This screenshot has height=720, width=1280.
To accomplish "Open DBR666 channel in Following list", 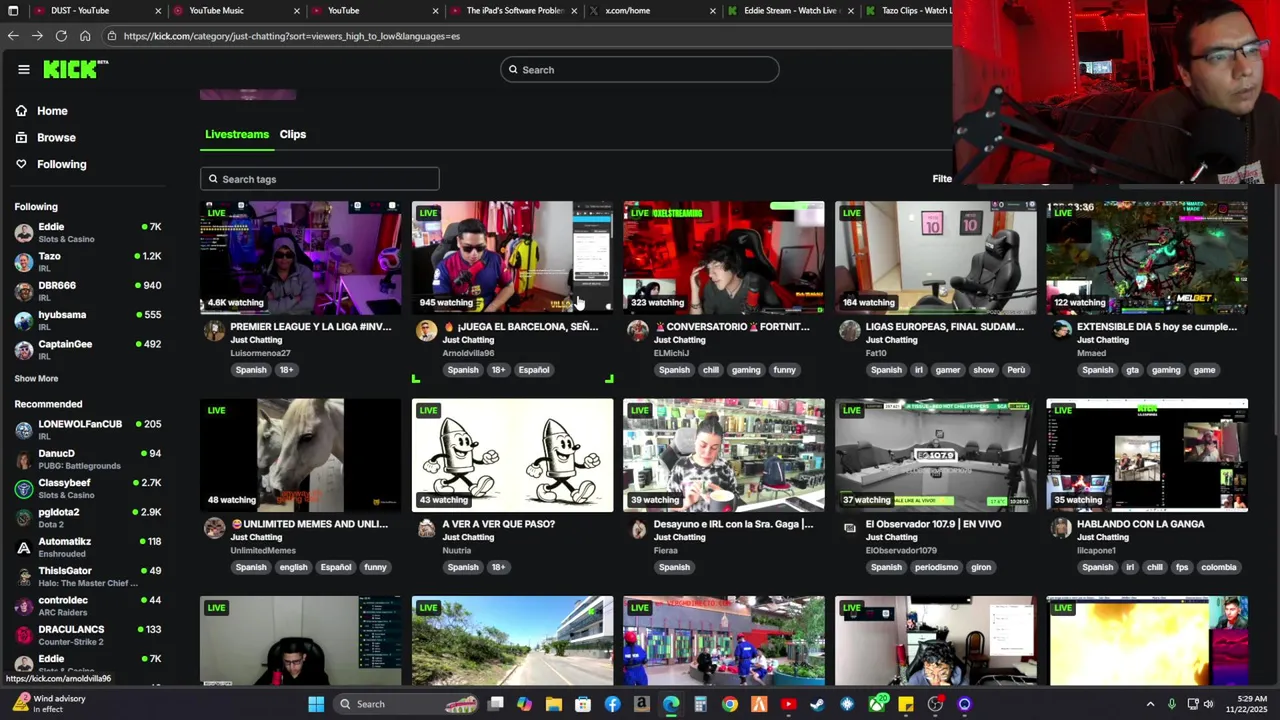I will click(x=88, y=291).
